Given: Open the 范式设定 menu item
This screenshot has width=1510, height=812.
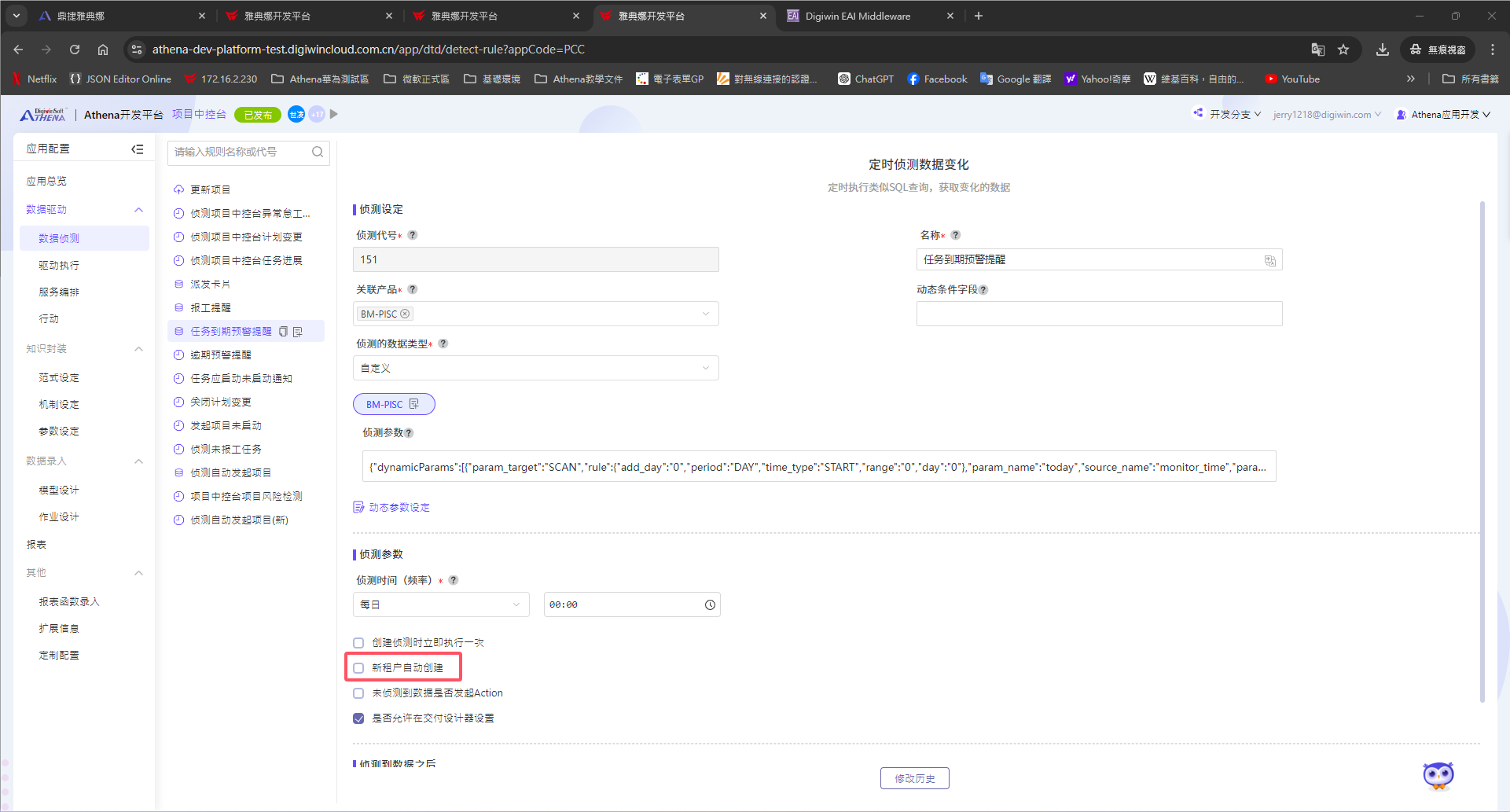Looking at the screenshot, I should tap(59, 377).
